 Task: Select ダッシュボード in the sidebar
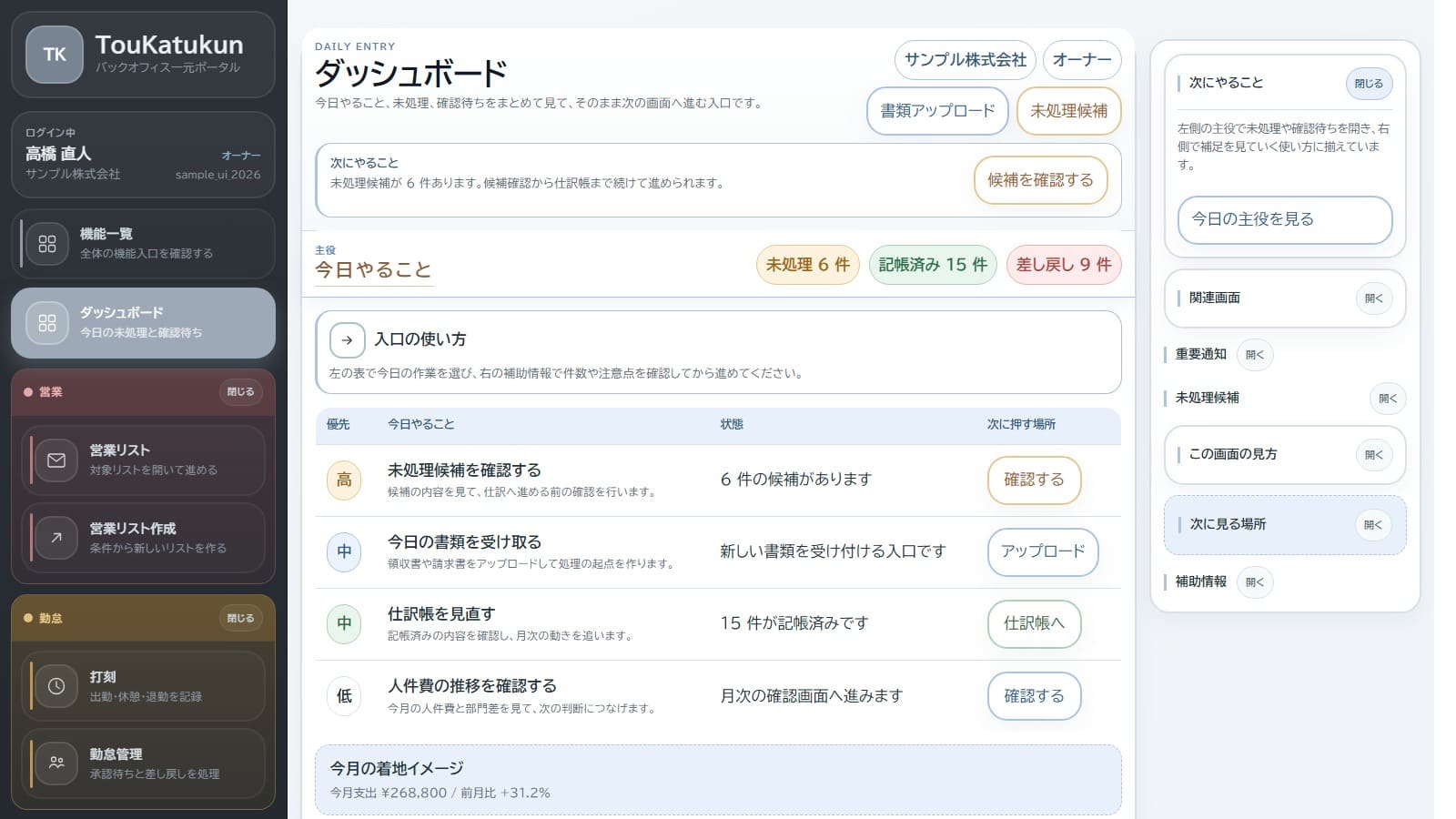tap(143, 323)
